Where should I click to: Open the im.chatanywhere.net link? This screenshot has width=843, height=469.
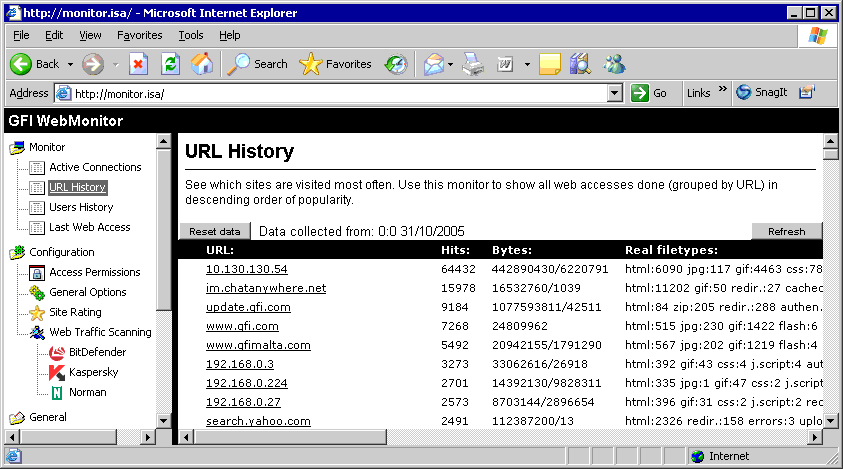tap(266, 288)
